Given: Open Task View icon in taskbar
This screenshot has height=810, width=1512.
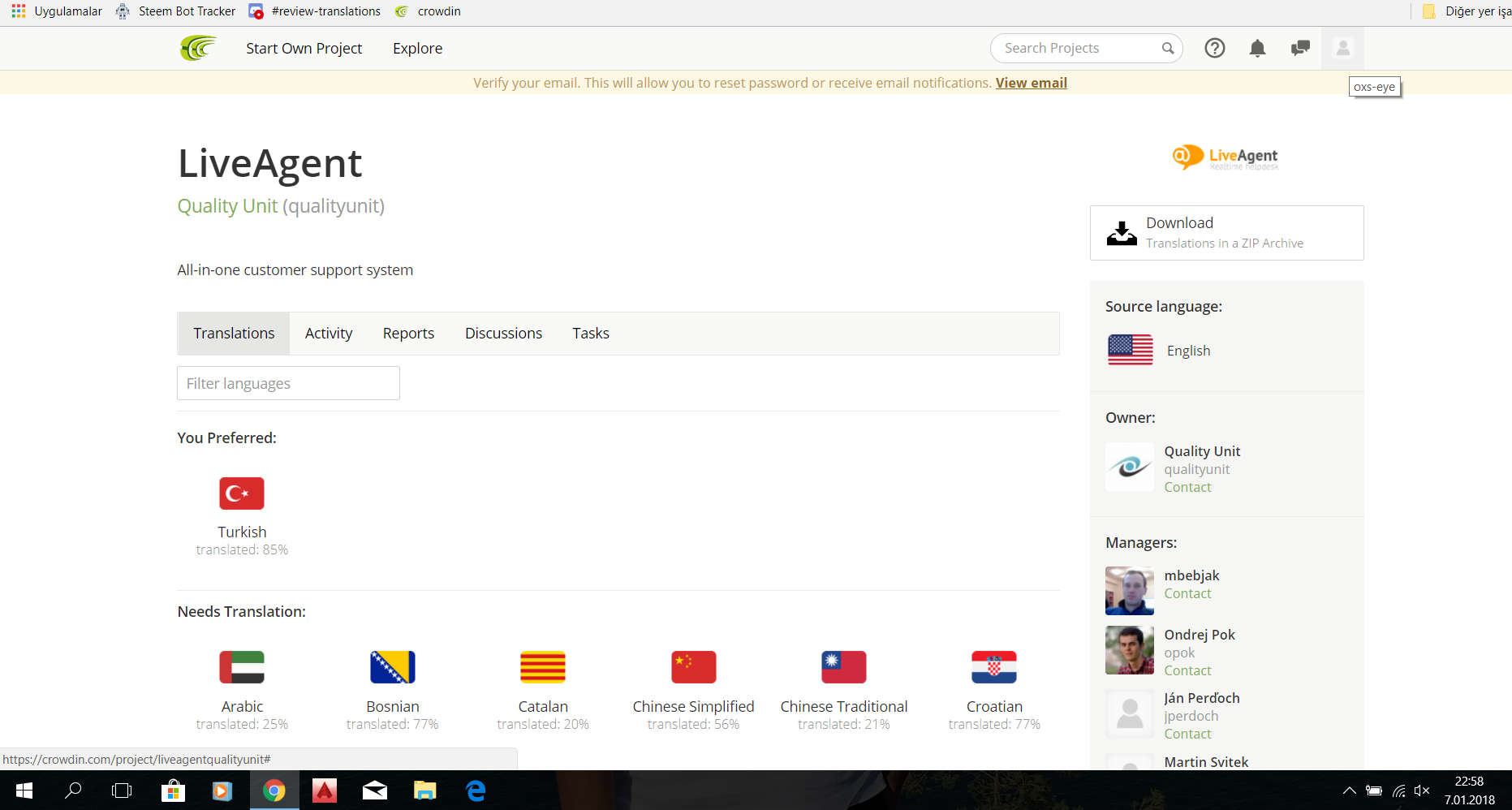Looking at the screenshot, I should [122, 790].
